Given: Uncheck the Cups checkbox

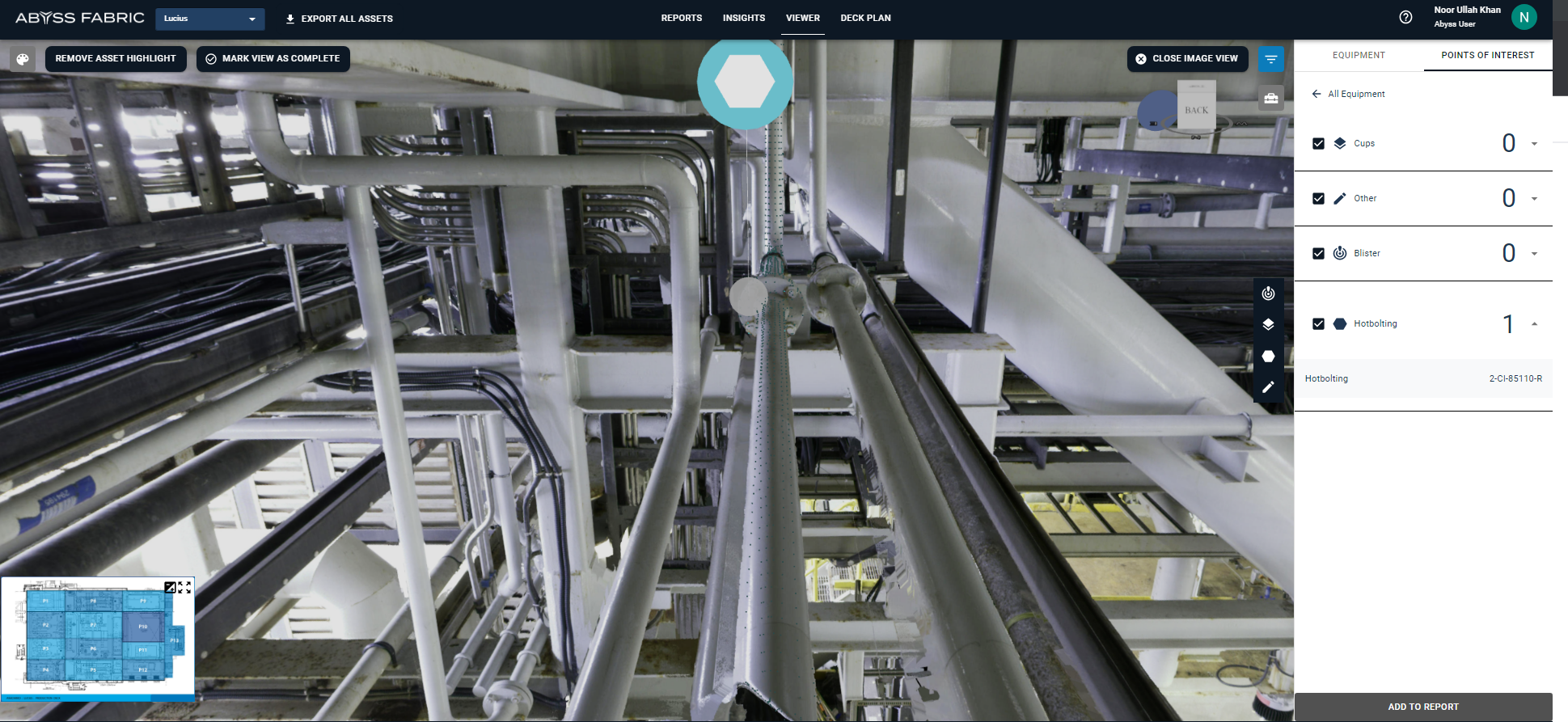Looking at the screenshot, I should [1318, 143].
